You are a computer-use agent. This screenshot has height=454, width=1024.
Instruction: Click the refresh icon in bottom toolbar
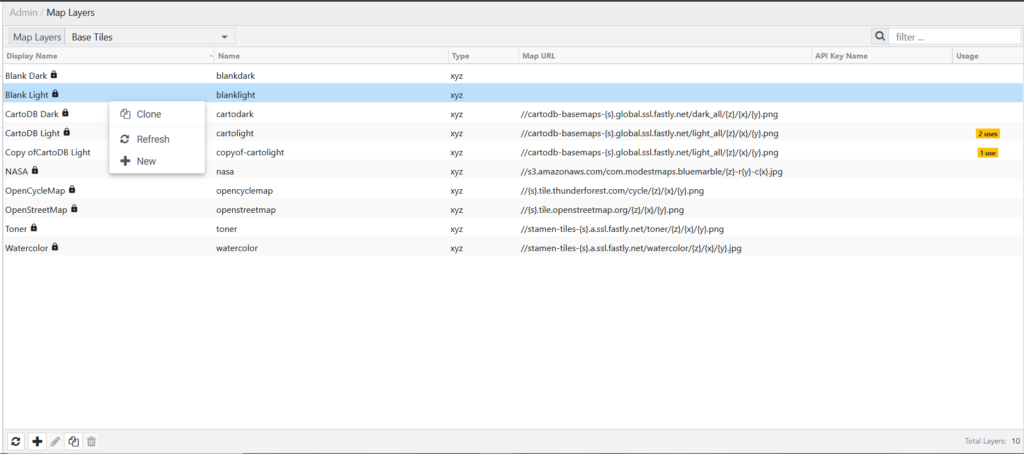coord(16,442)
